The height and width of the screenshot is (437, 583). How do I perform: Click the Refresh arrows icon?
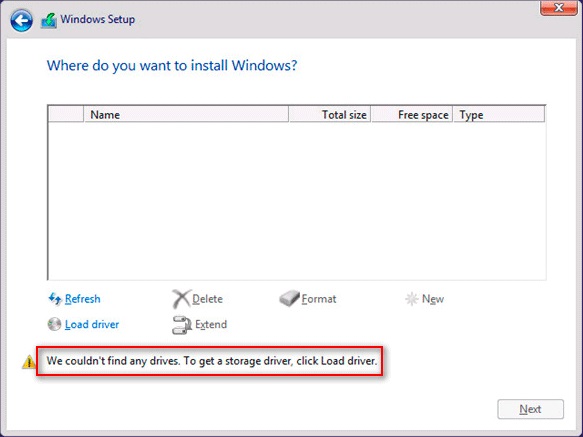[x=55, y=299]
